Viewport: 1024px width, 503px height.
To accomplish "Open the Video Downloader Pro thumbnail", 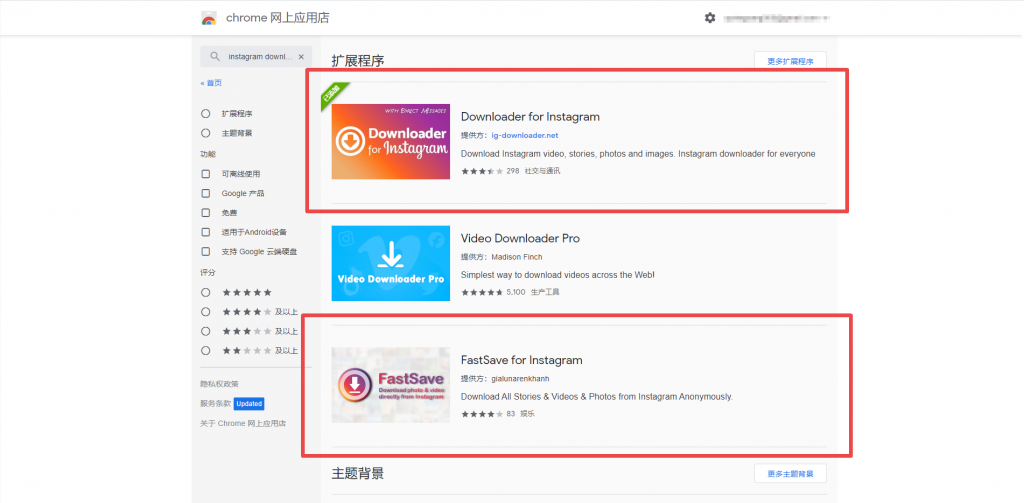I will tap(391, 263).
